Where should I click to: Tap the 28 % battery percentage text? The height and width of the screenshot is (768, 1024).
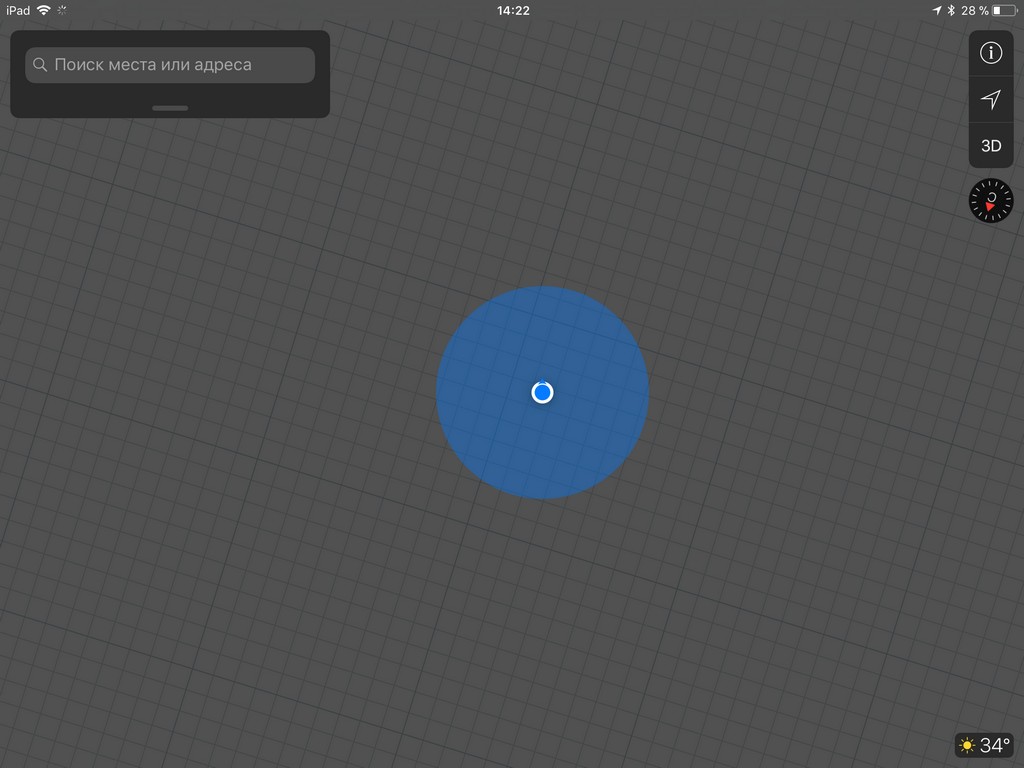click(974, 10)
